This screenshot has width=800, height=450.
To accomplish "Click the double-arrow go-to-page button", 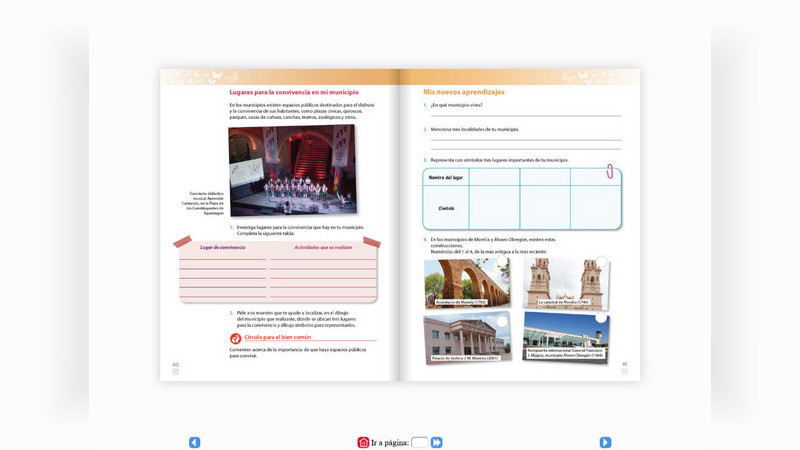I will pos(437,442).
